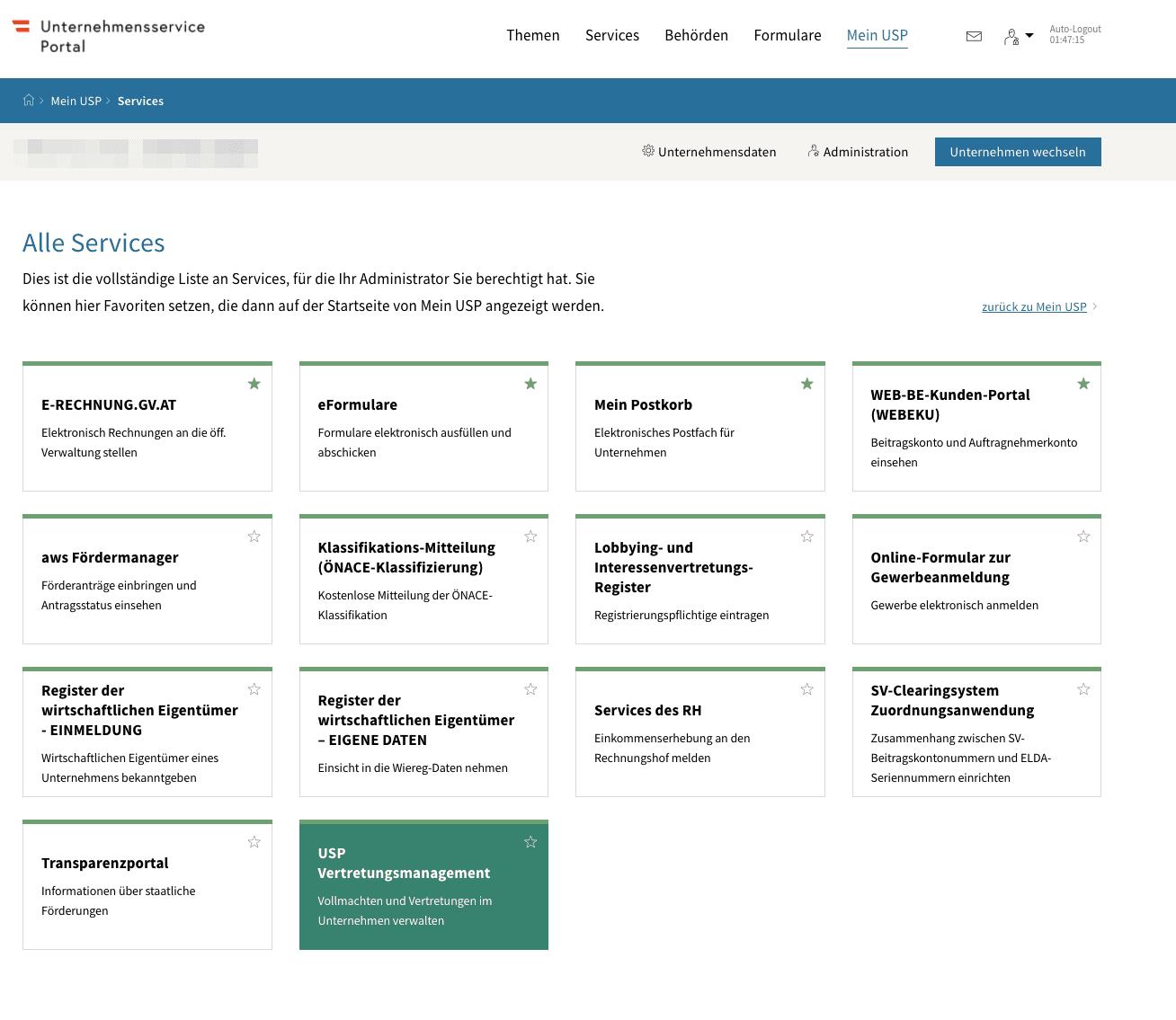Unfavorite E-RECHNUNG.GV.AT via its star

pyautogui.click(x=254, y=384)
